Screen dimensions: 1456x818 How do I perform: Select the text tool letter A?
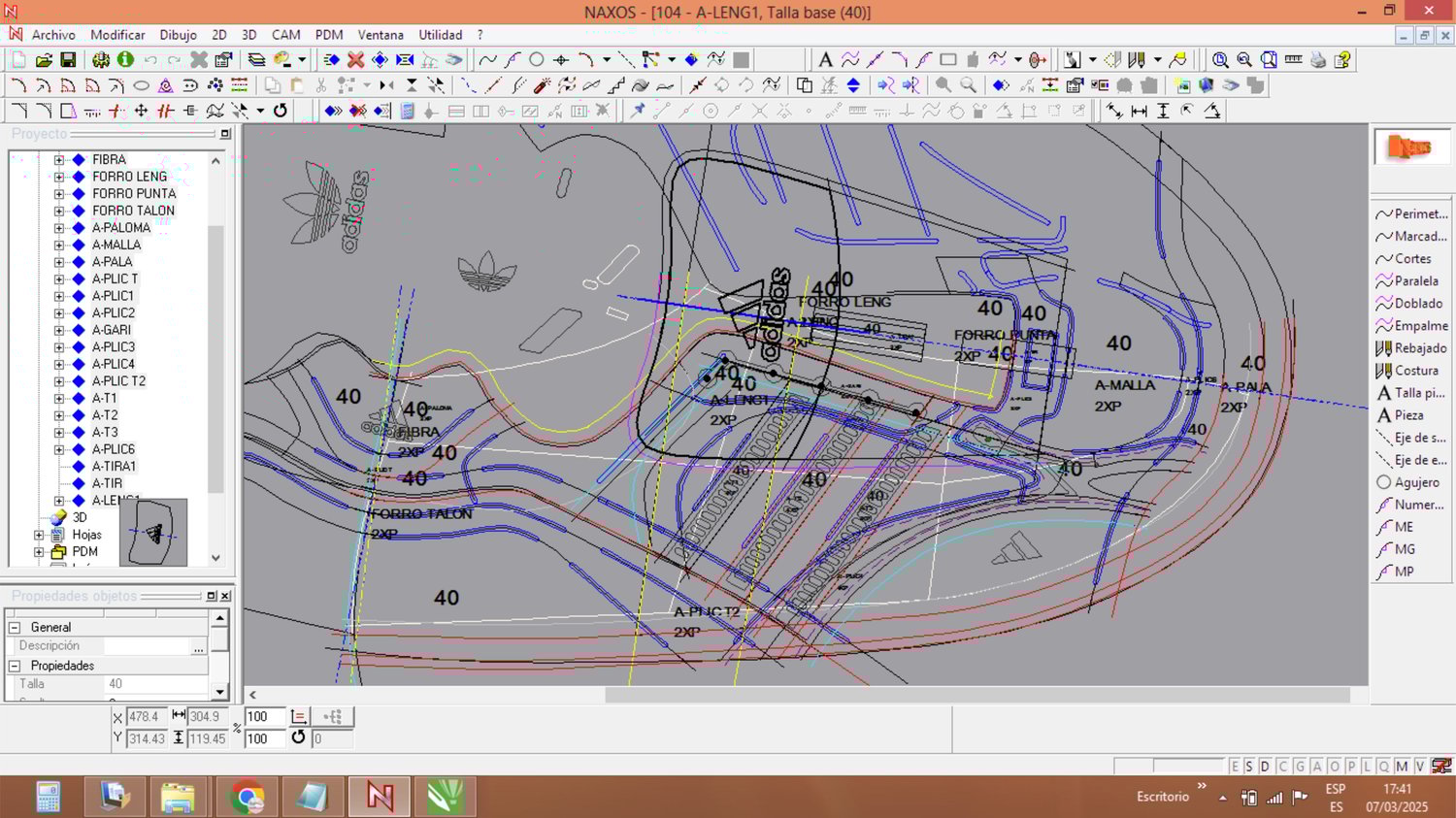(825, 60)
